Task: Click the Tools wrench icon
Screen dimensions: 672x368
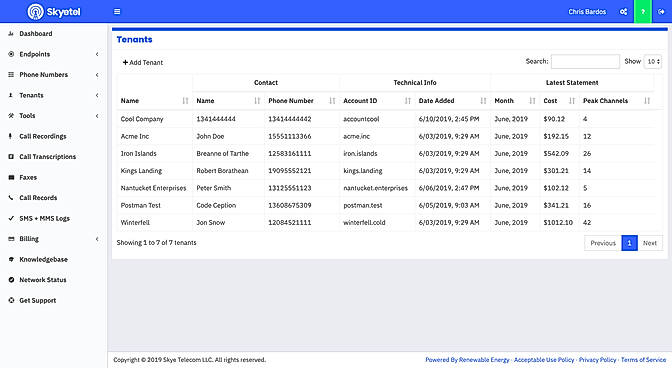Action: click(11, 116)
